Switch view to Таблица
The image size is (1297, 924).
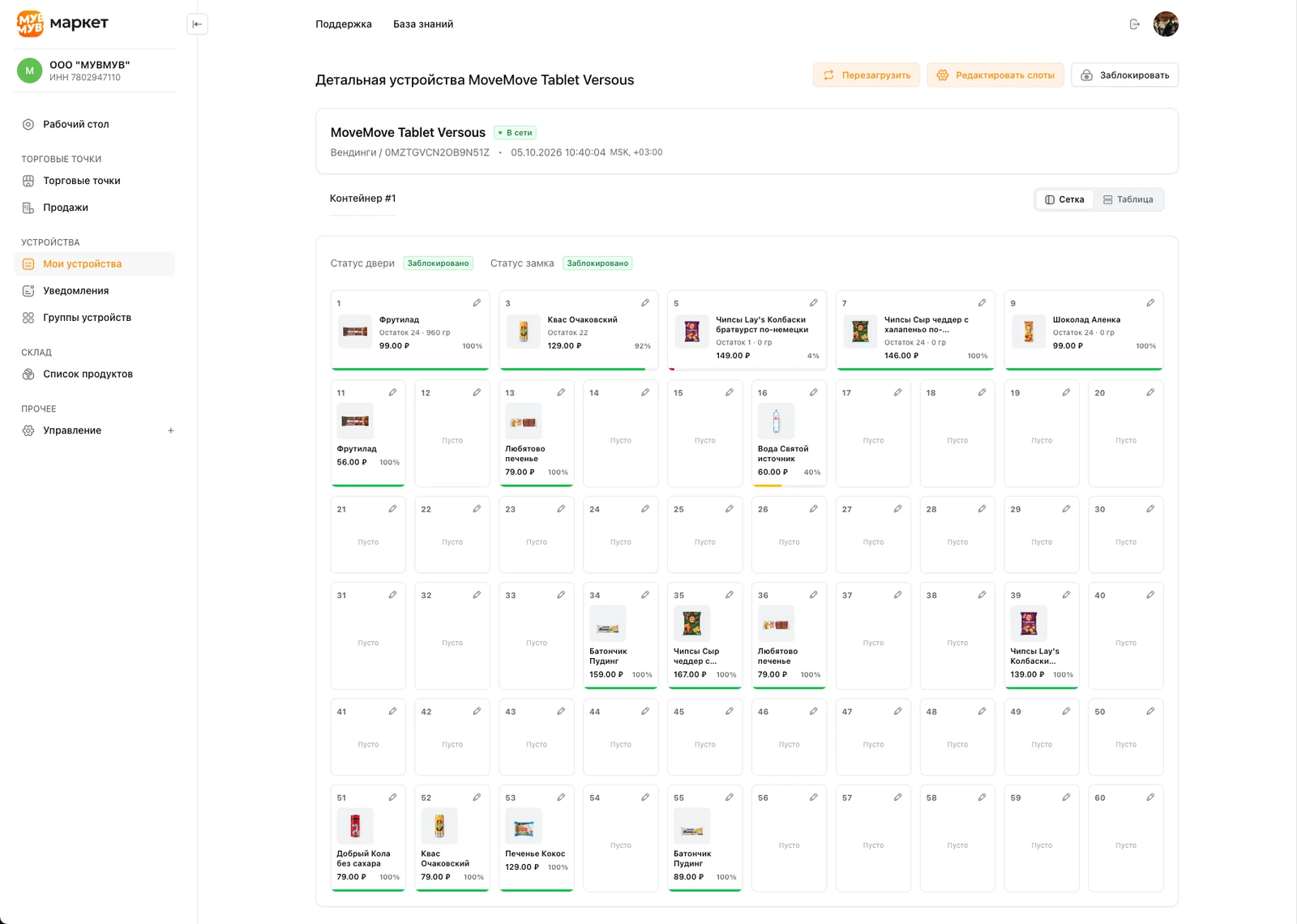[1128, 199]
